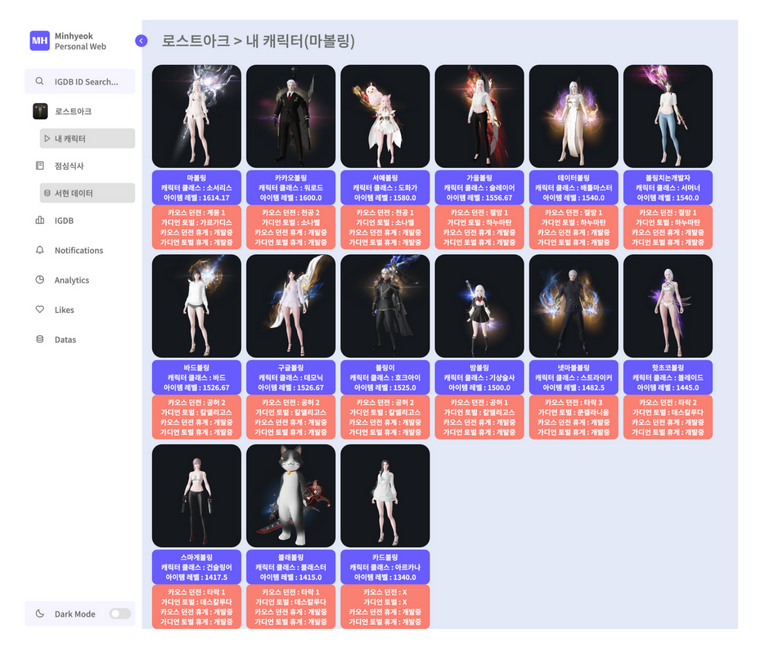The width and height of the screenshot is (773, 651).
Task: Open the Notifications menu item
Action: 80,250
